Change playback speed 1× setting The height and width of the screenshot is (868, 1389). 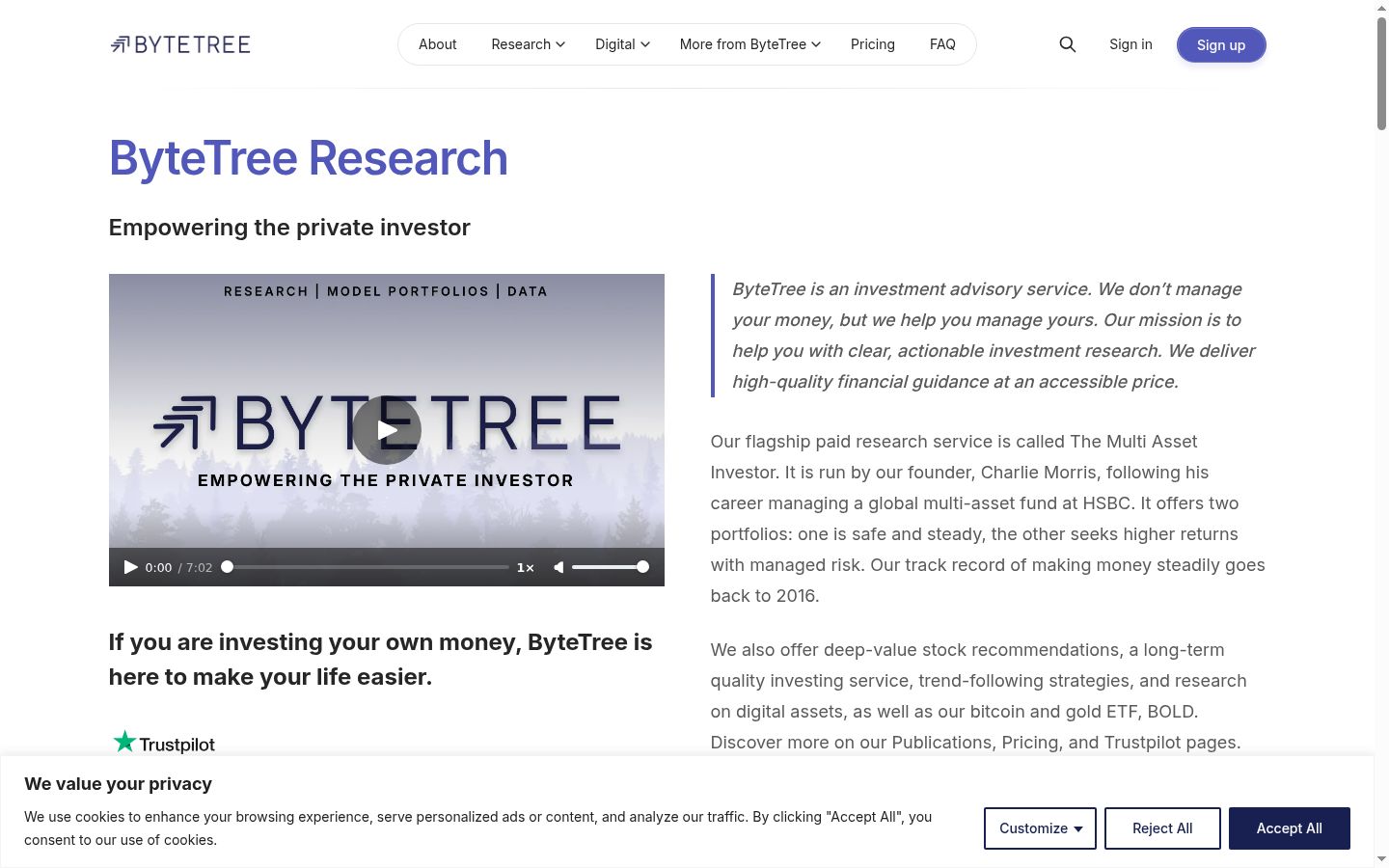click(526, 567)
